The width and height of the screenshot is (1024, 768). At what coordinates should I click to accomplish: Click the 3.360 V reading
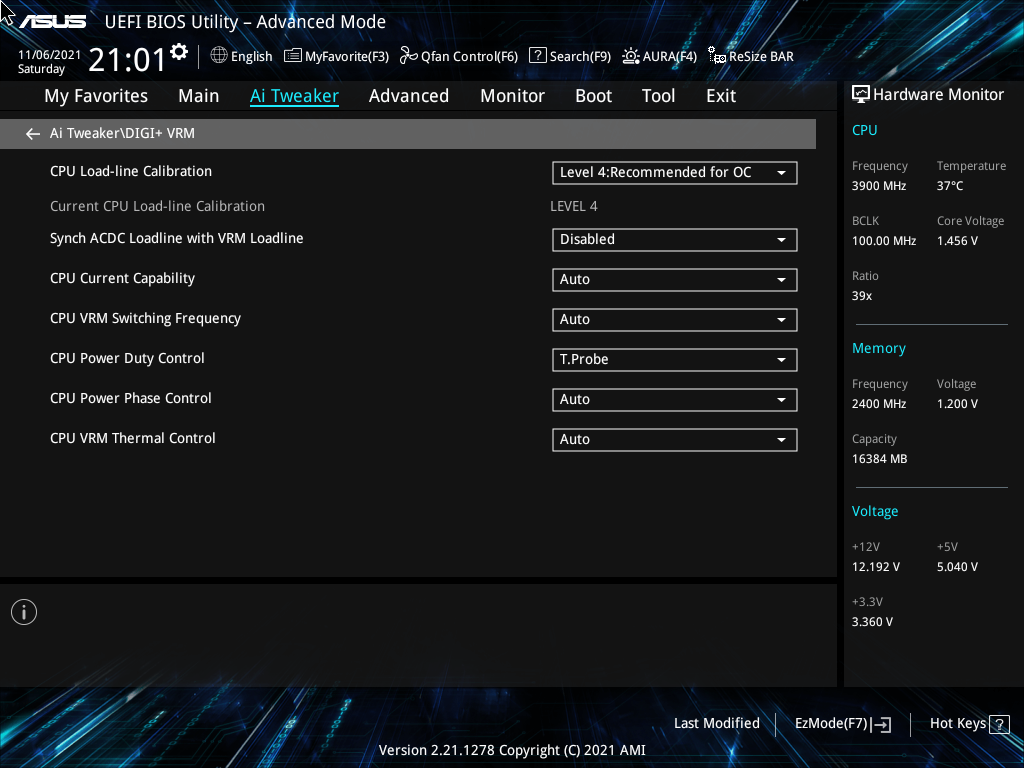click(872, 622)
